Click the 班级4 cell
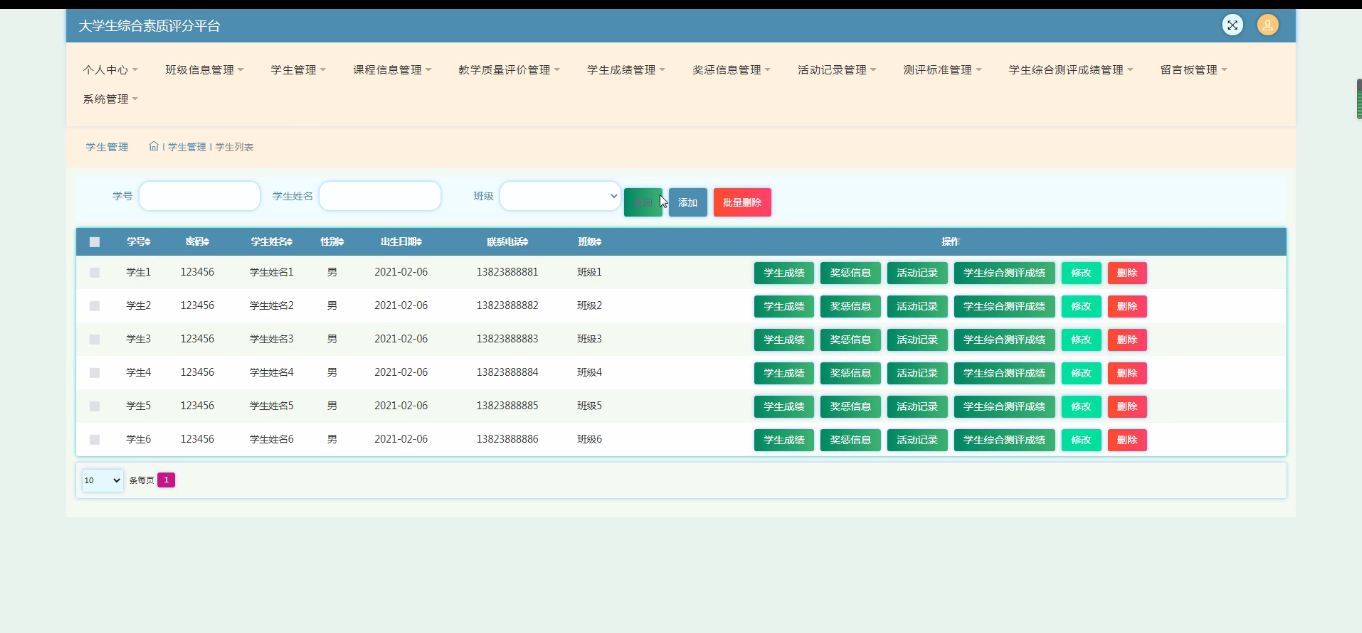 (x=589, y=372)
